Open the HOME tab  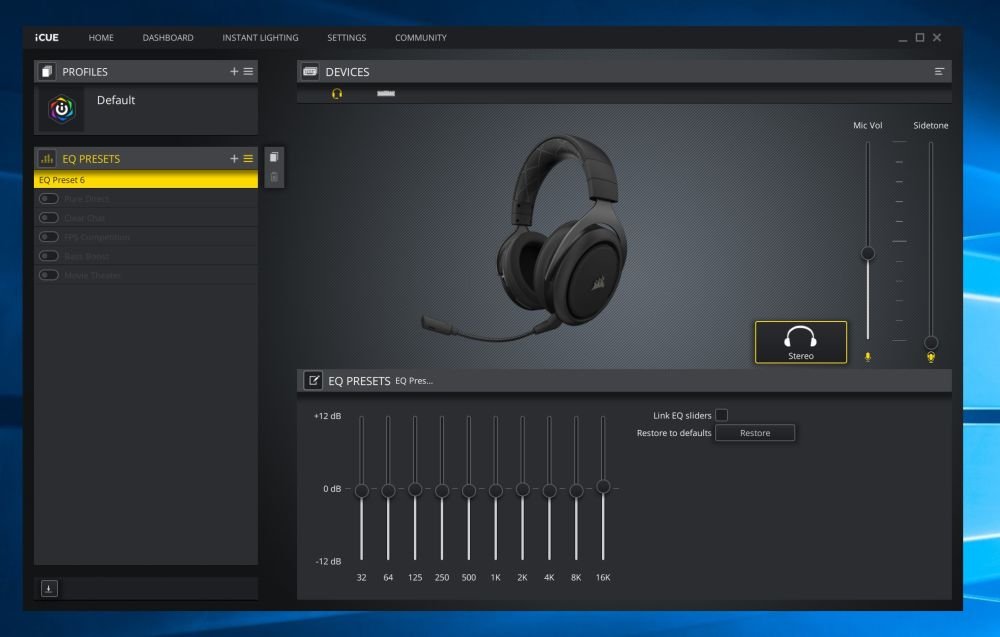point(101,38)
